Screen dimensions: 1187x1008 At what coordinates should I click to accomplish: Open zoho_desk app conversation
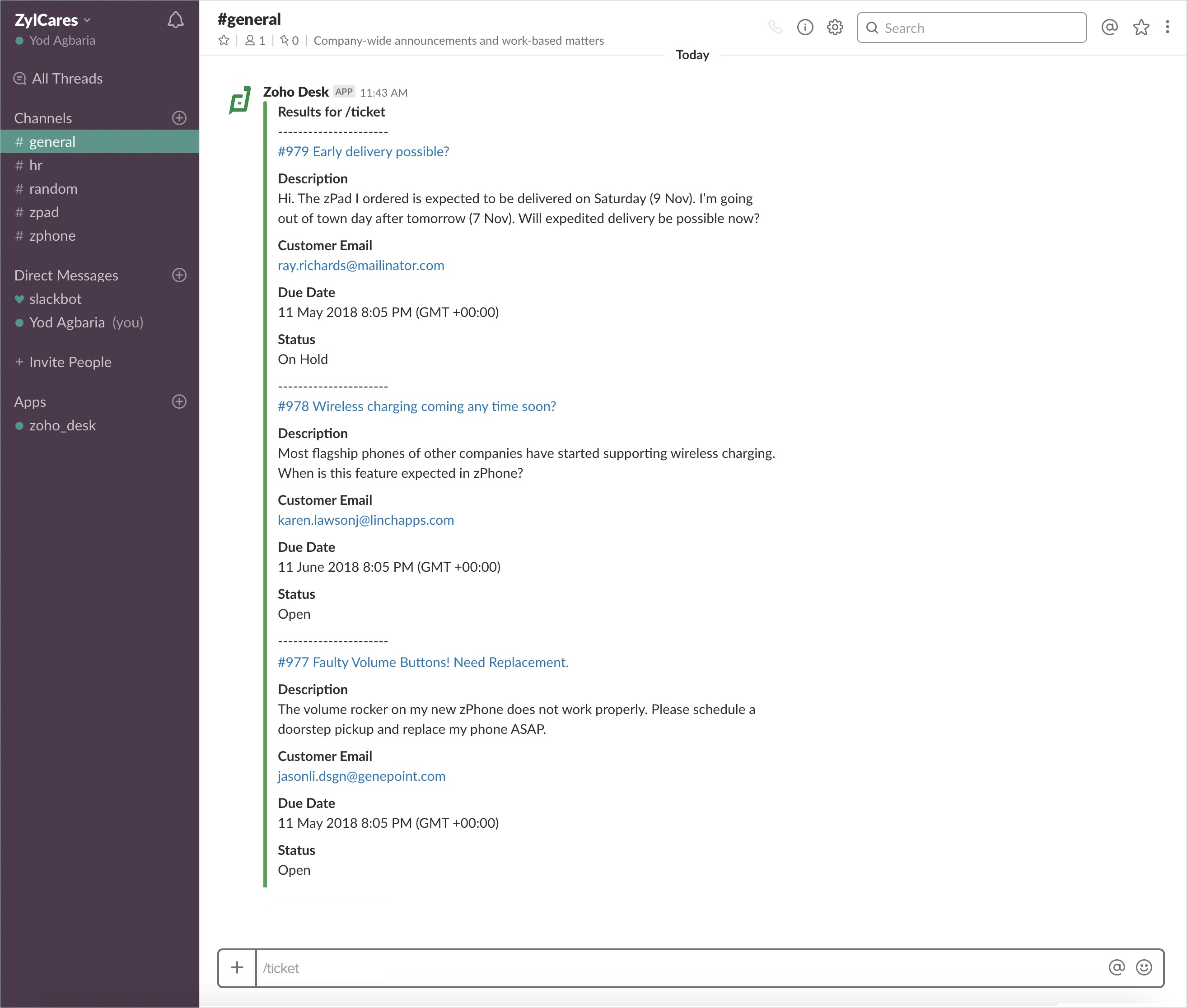tap(62, 425)
